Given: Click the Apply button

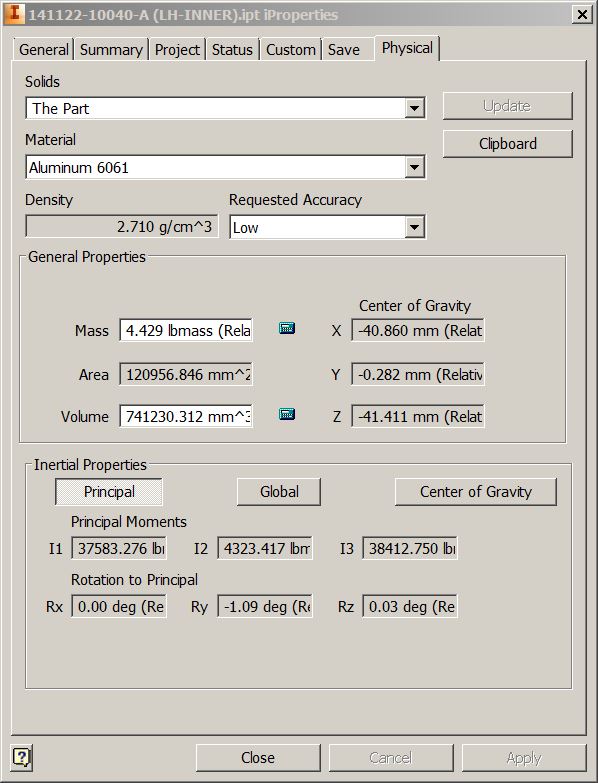Looking at the screenshot, I should tap(524, 758).
